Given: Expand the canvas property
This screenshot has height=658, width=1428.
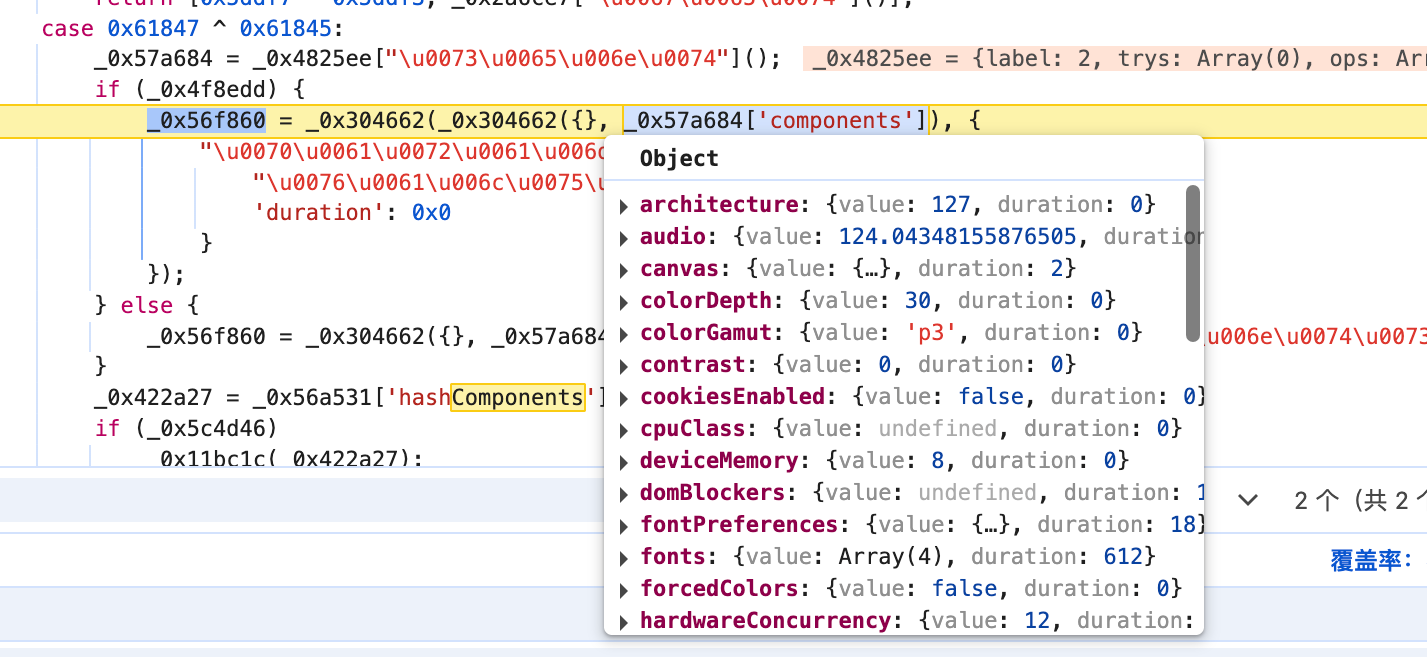Looking at the screenshot, I should (x=624, y=270).
